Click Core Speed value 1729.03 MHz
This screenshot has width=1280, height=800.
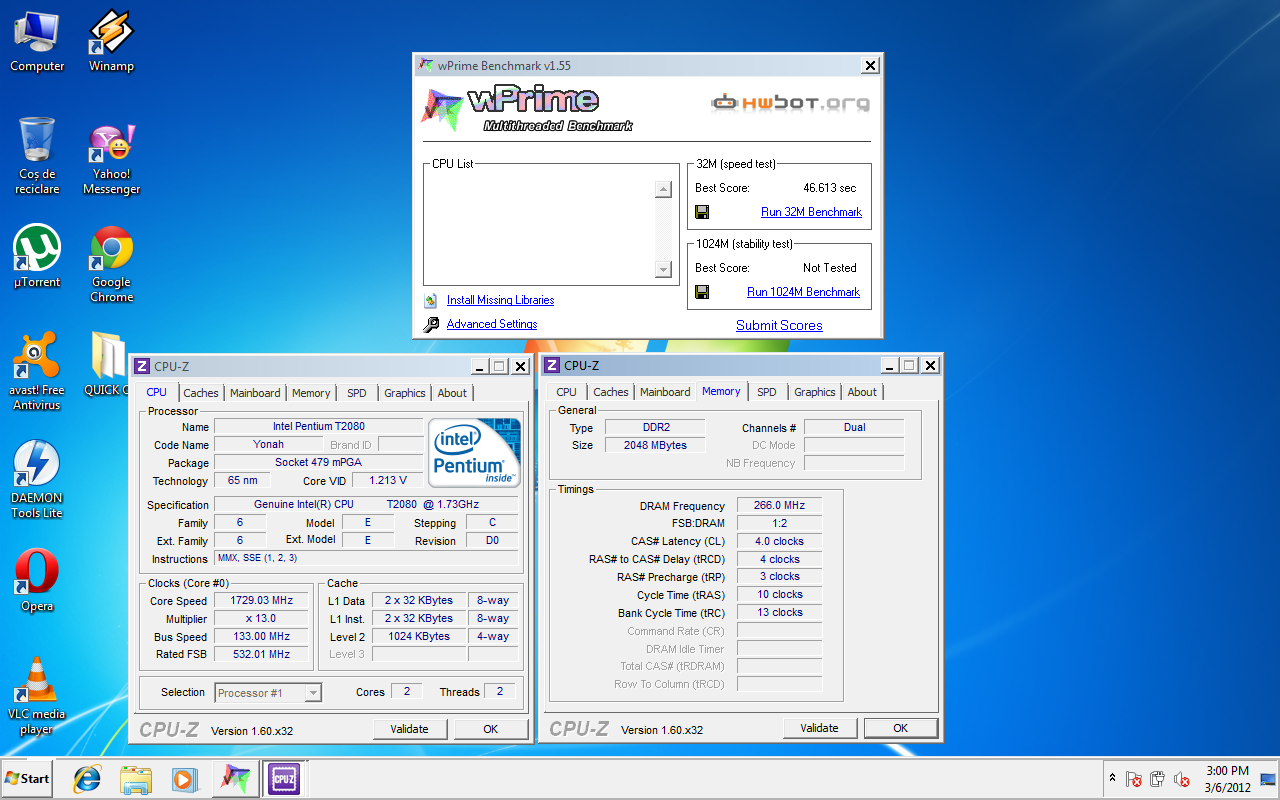coord(263,600)
